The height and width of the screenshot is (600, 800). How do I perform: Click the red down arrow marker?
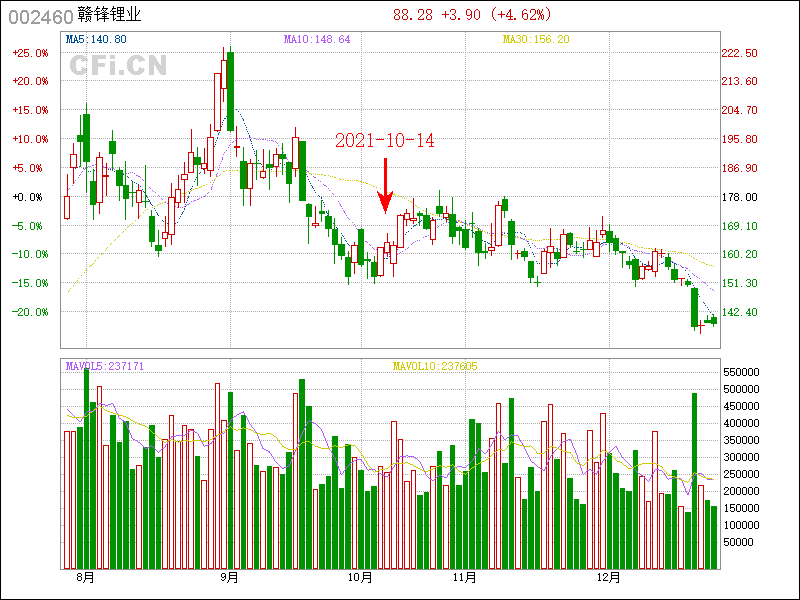pos(386,186)
